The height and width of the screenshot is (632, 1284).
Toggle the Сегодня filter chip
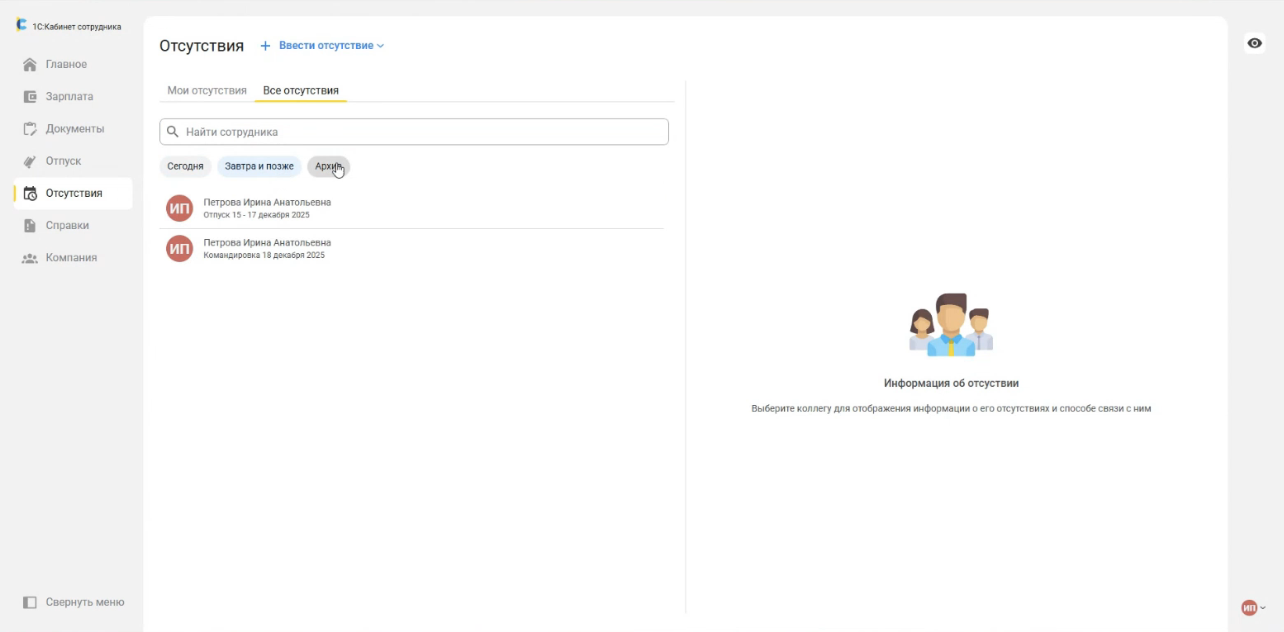pyautogui.click(x=185, y=166)
